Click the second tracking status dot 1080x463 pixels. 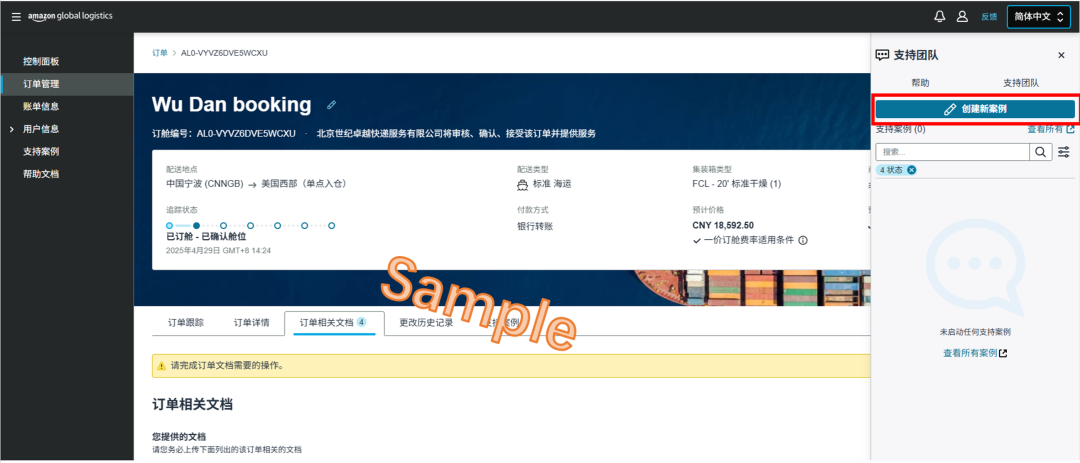pyautogui.click(x=196, y=225)
